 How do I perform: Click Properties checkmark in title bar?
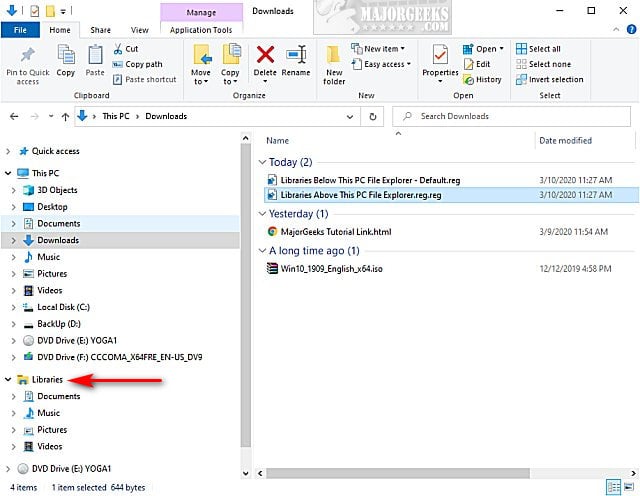pos(35,11)
